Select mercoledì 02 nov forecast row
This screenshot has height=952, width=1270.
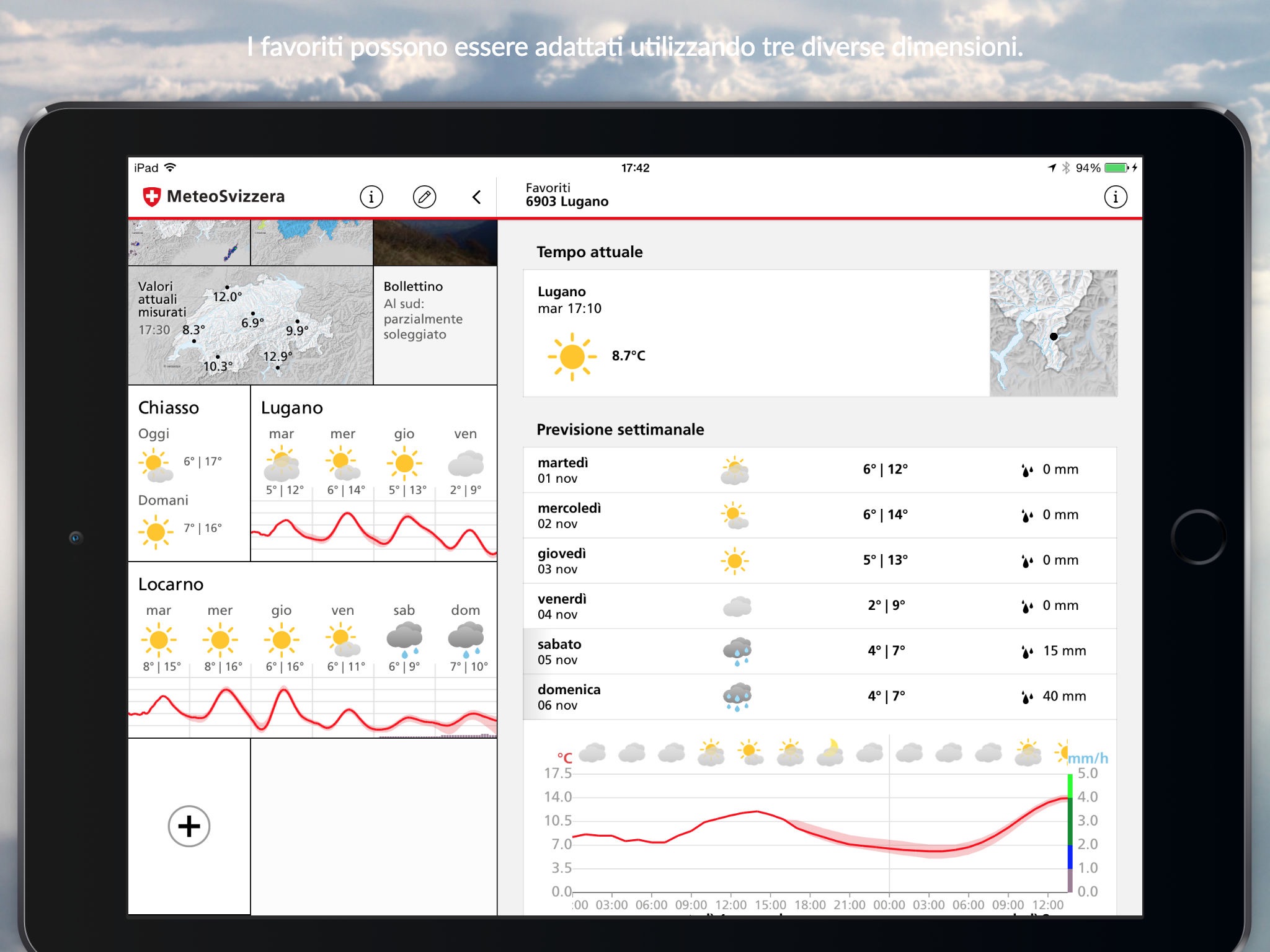pos(820,515)
